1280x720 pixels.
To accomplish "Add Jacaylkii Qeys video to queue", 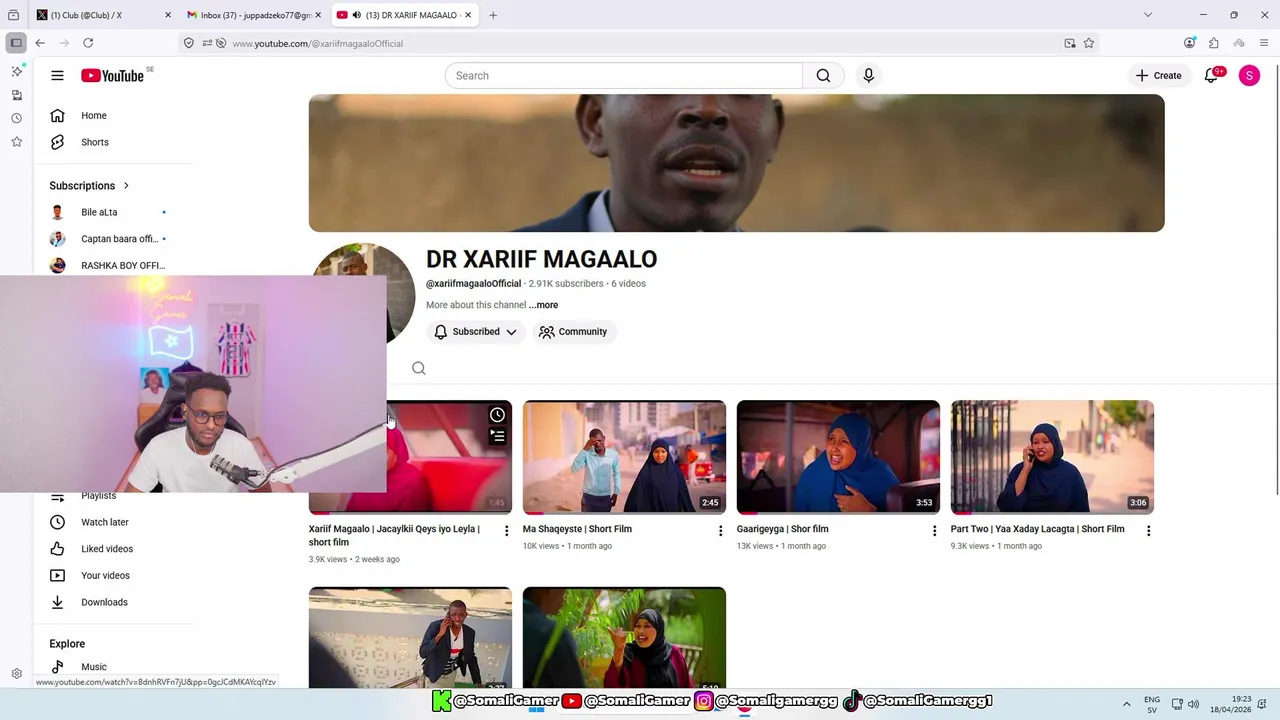I will (x=497, y=436).
